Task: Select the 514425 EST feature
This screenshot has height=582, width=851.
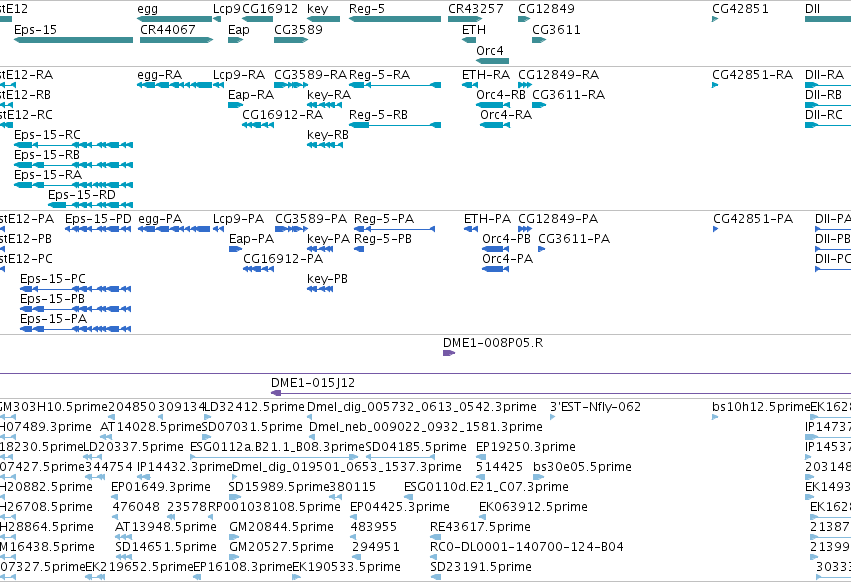Action: click(481, 477)
